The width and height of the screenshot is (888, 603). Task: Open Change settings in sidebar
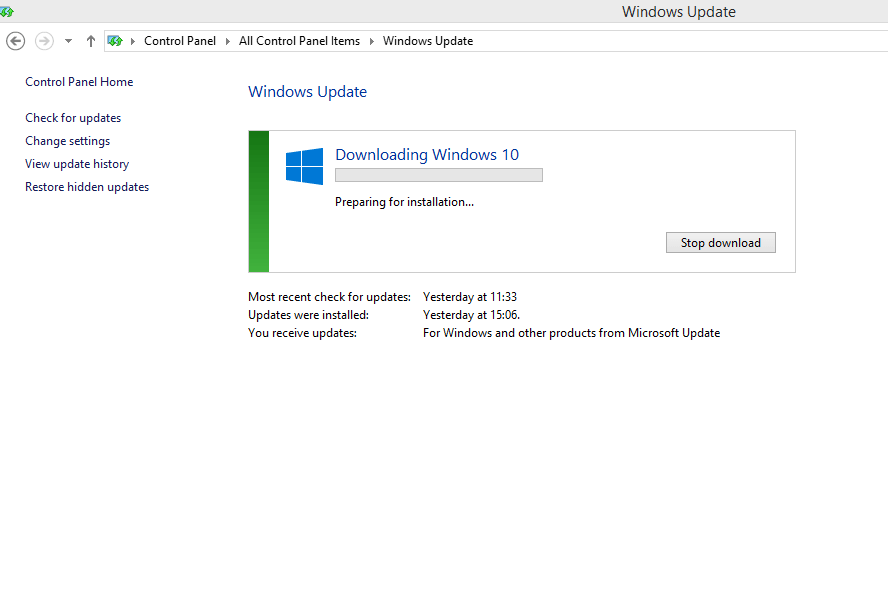68,141
